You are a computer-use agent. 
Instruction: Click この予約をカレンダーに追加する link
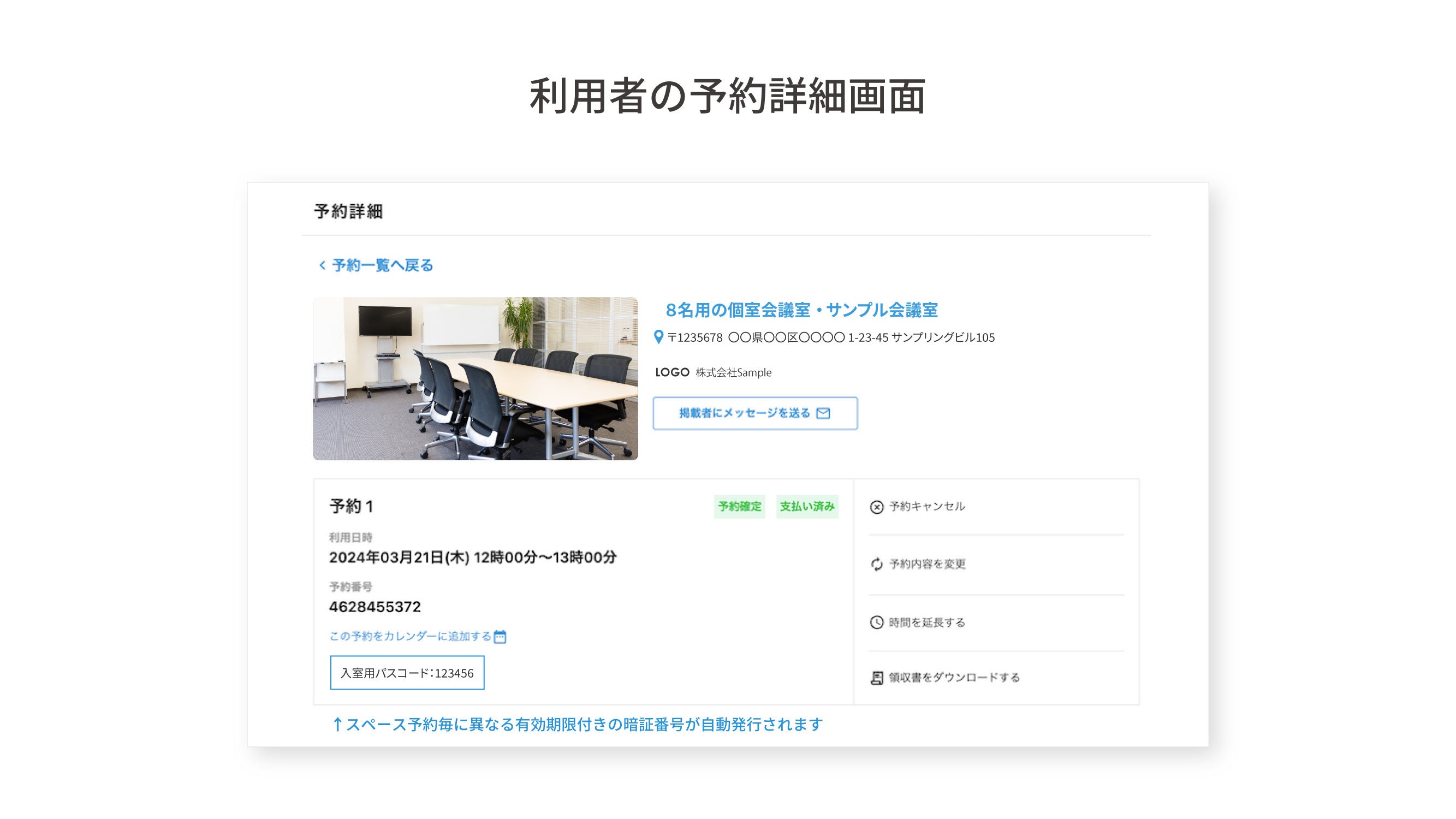[x=411, y=637]
